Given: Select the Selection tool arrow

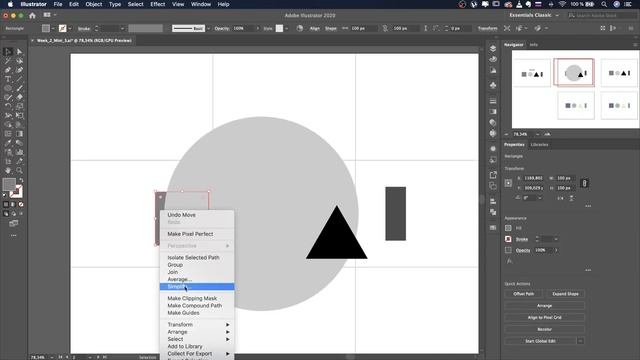Looking at the screenshot, I should click(x=8, y=52).
